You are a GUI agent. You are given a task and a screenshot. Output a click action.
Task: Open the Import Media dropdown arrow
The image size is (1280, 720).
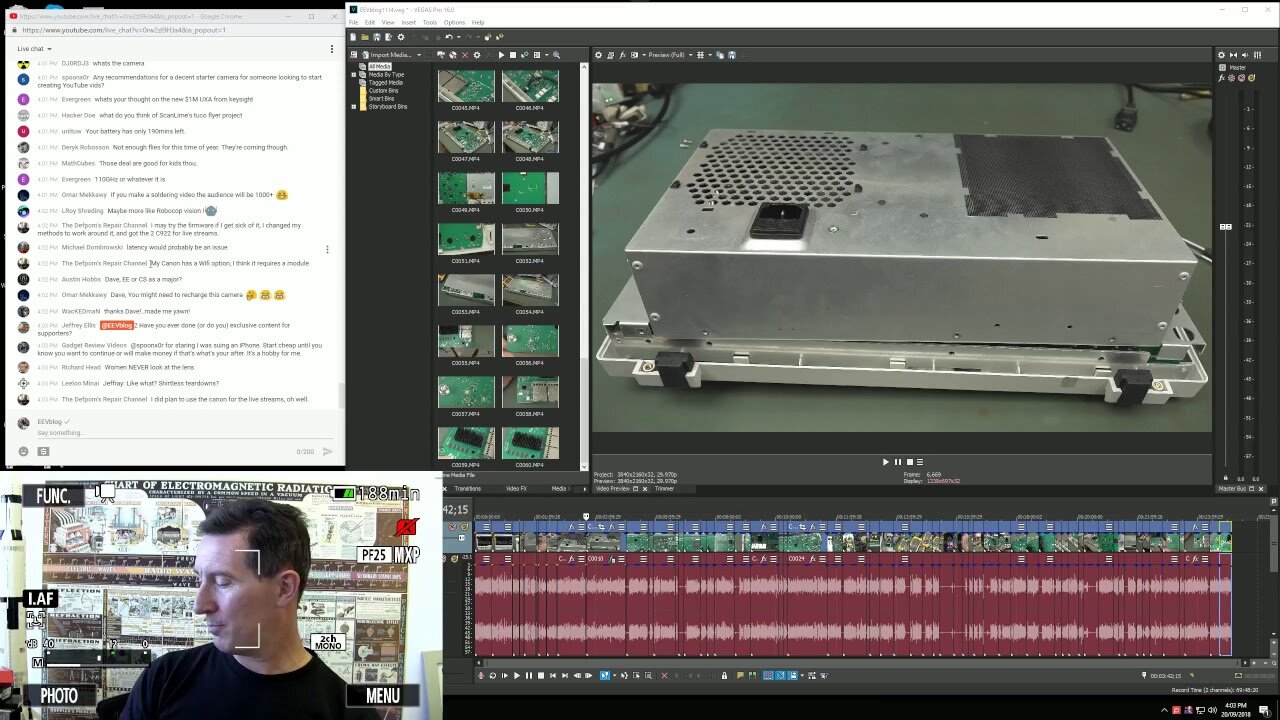click(x=419, y=54)
